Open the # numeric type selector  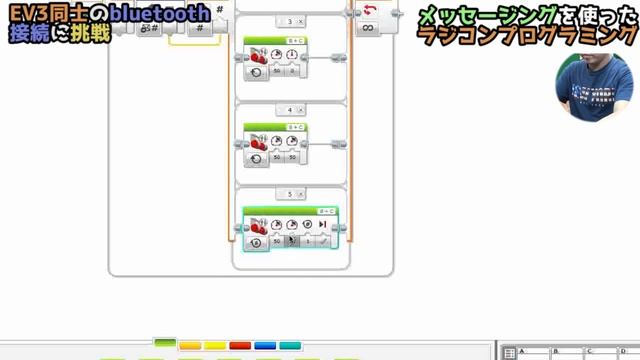(x=200, y=28)
